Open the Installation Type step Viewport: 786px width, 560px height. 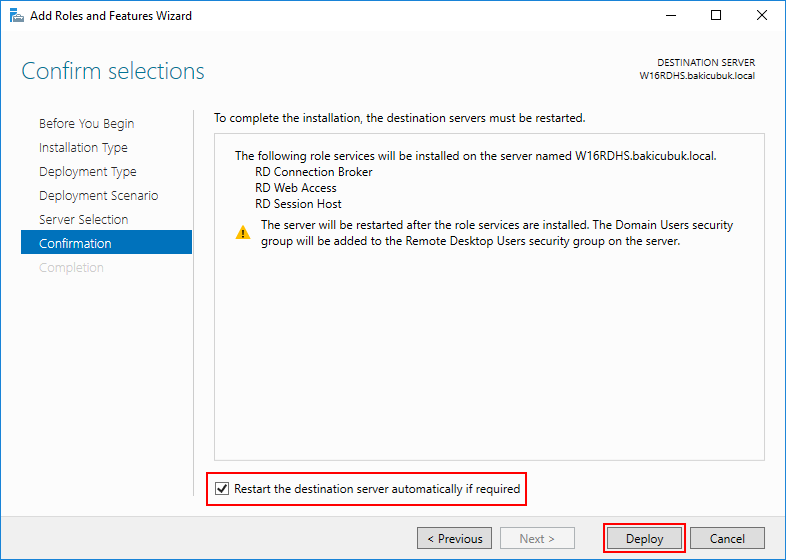(x=83, y=147)
